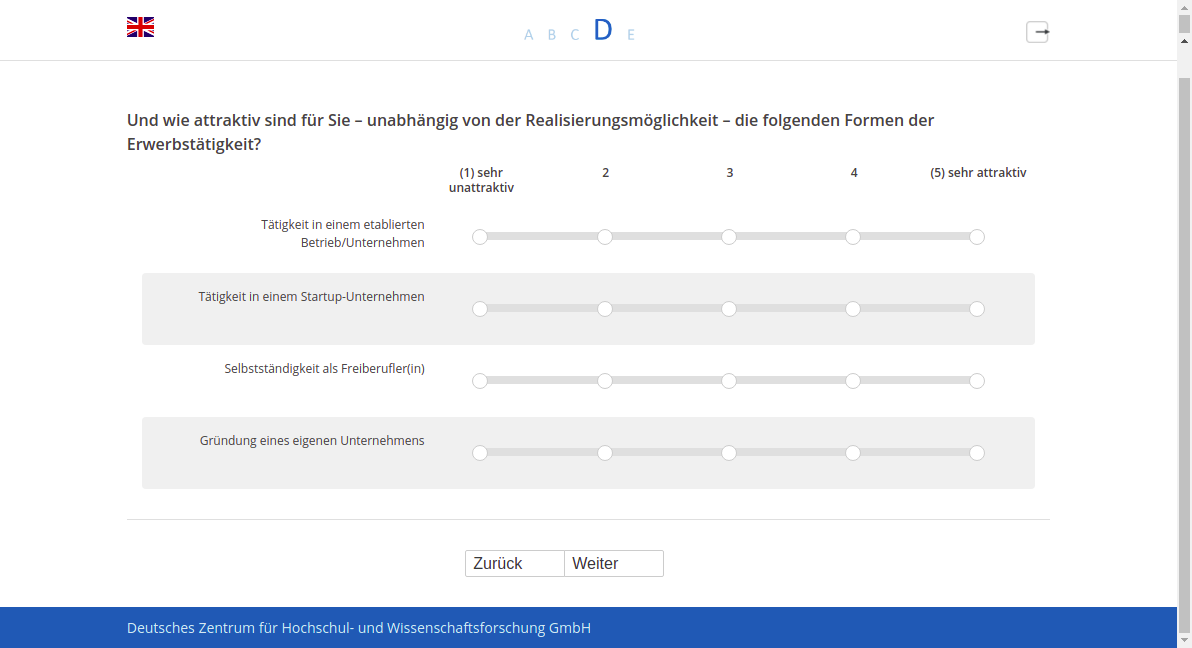Click the footer text Deutsches Zentrum für Hochschul-

[241, 628]
